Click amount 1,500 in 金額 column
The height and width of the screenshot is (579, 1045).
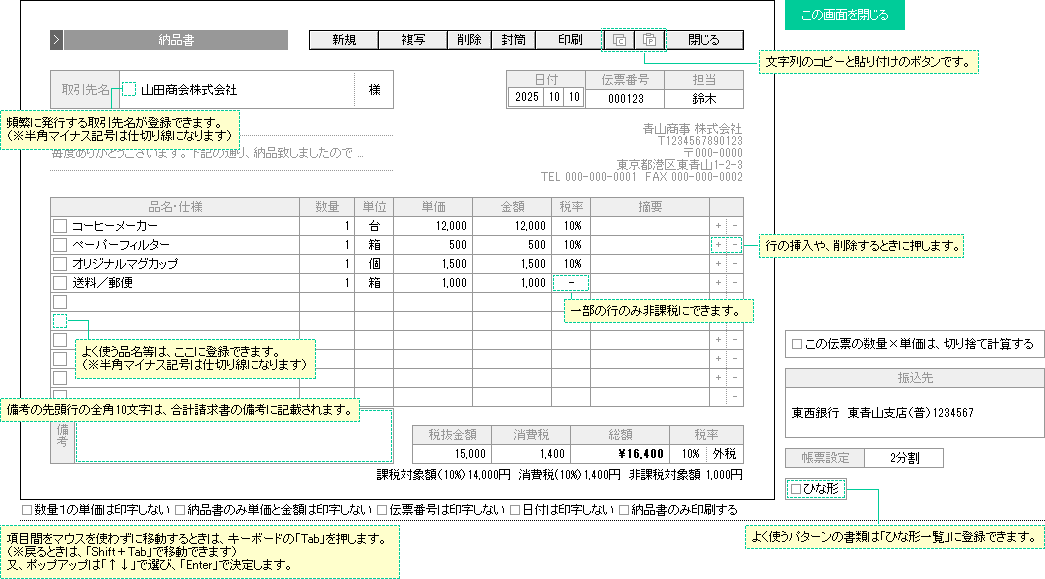(513, 264)
